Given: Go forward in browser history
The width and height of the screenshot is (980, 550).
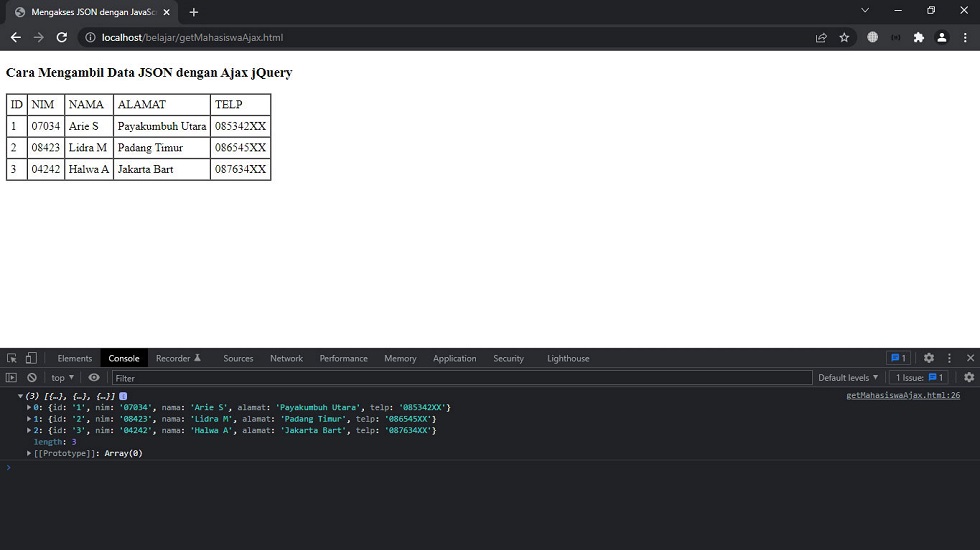Looking at the screenshot, I should click(x=38, y=38).
